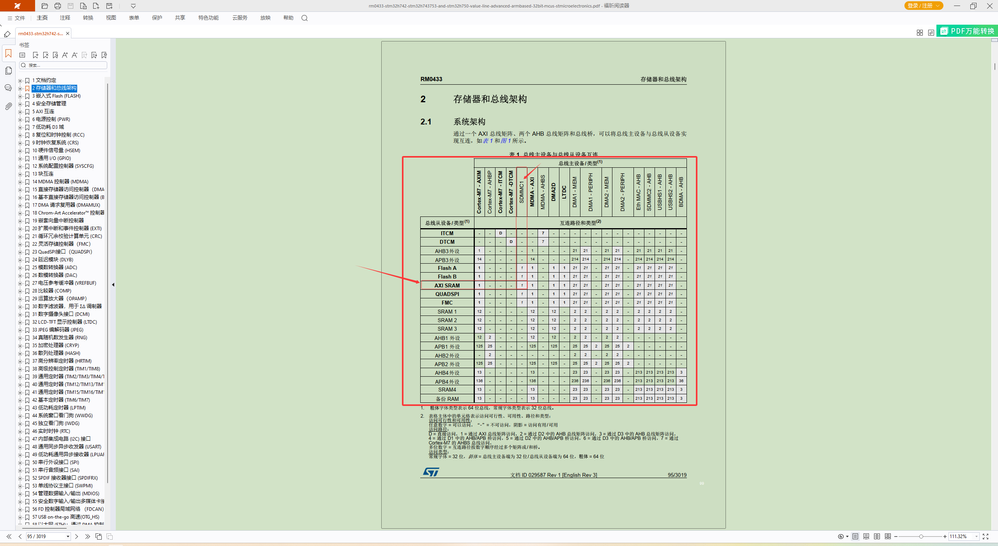Viewport: 998px width, 546px height.
Task: Select the rm0433-stm32h742 document tab
Action: (41, 33)
